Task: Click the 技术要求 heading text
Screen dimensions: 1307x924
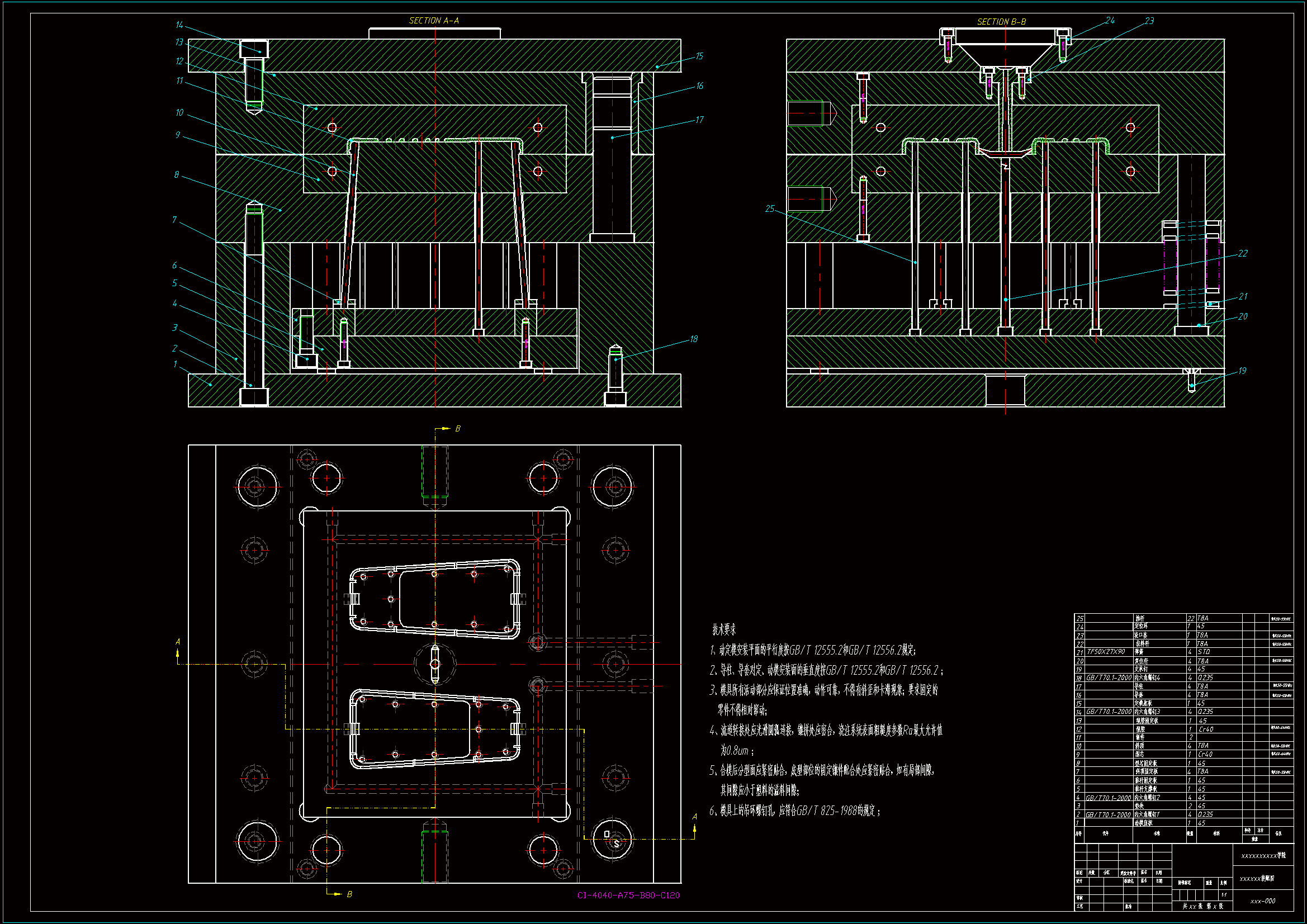Action: click(723, 629)
